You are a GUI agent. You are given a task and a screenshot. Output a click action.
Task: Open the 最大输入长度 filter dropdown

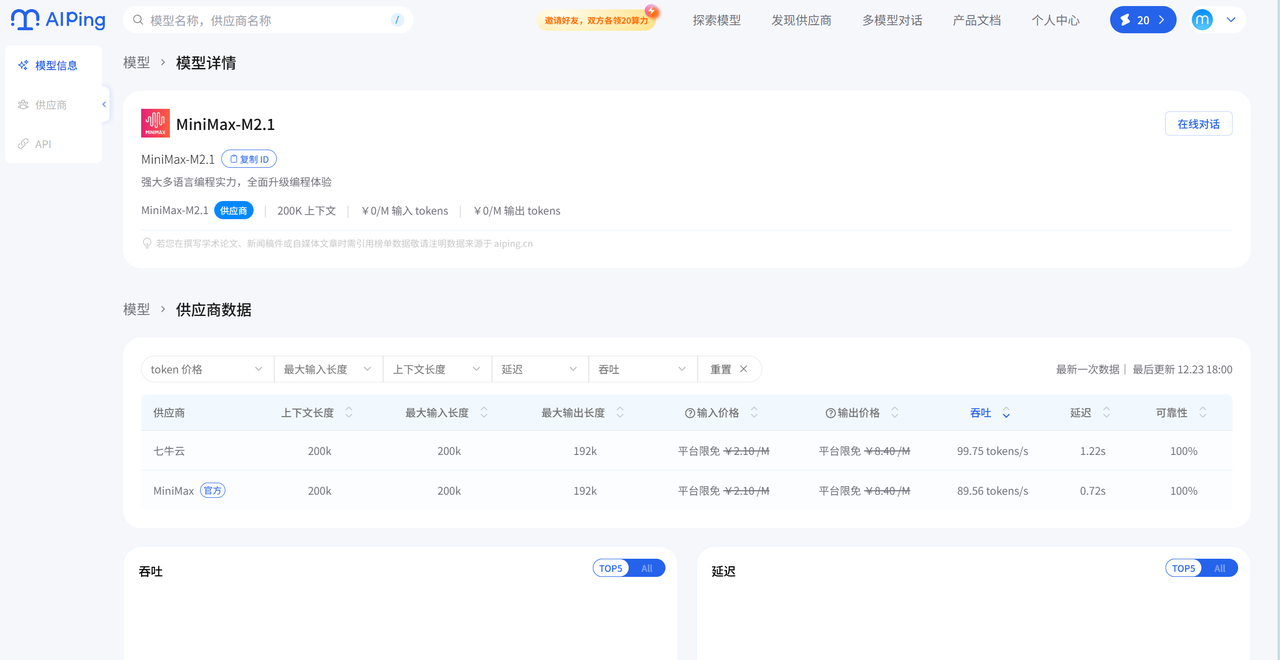pyautogui.click(x=328, y=369)
